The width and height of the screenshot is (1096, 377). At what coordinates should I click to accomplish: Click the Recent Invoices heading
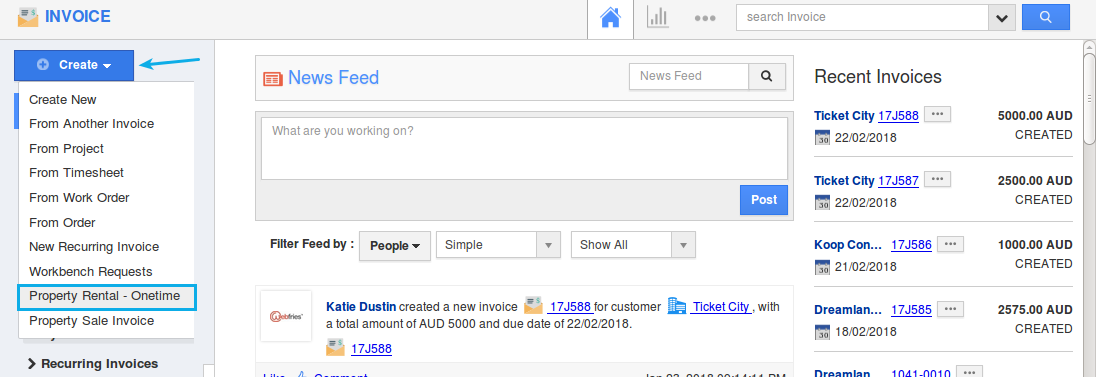(x=878, y=76)
